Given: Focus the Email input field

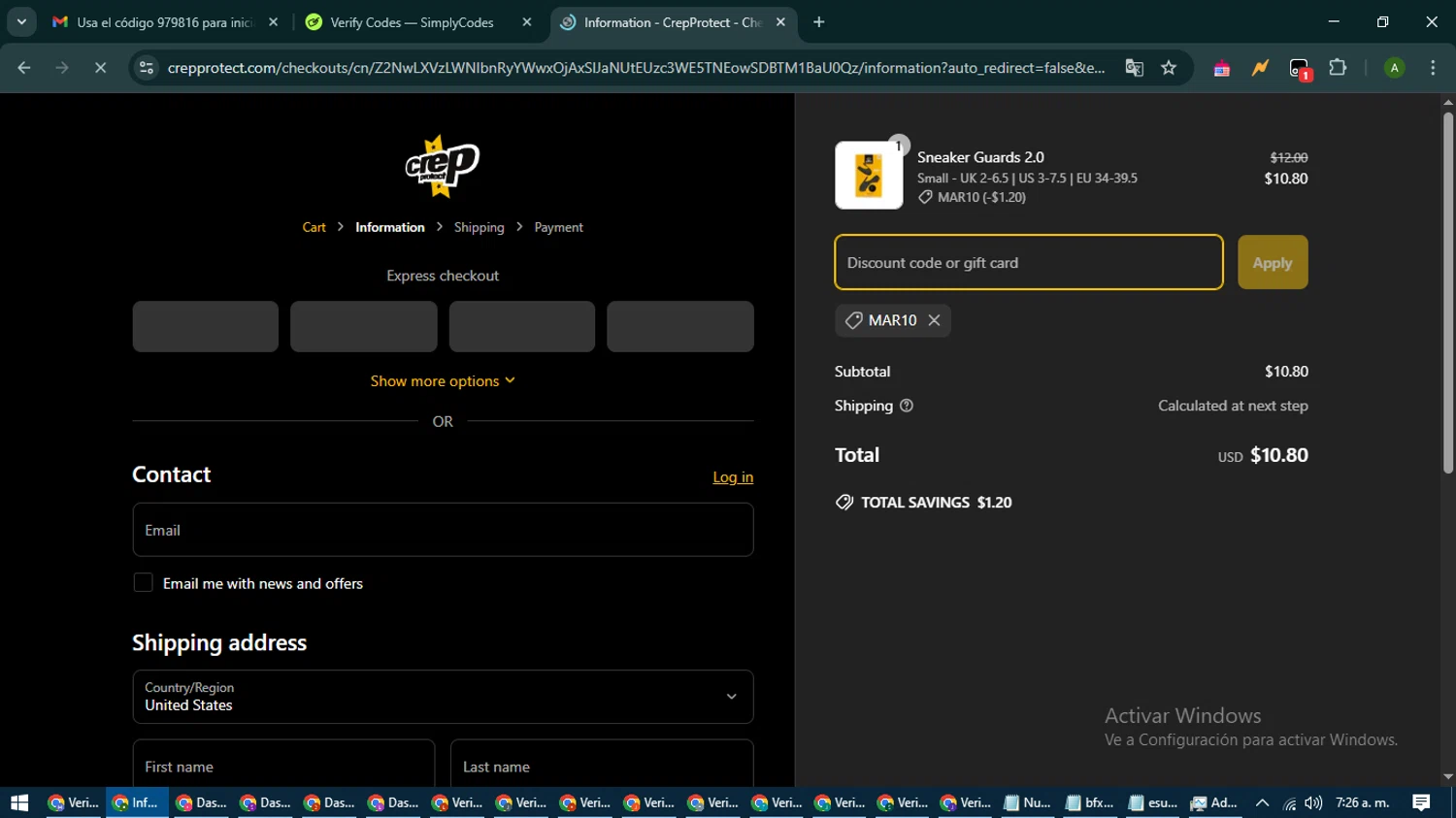Looking at the screenshot, I should tap(443, 530).
